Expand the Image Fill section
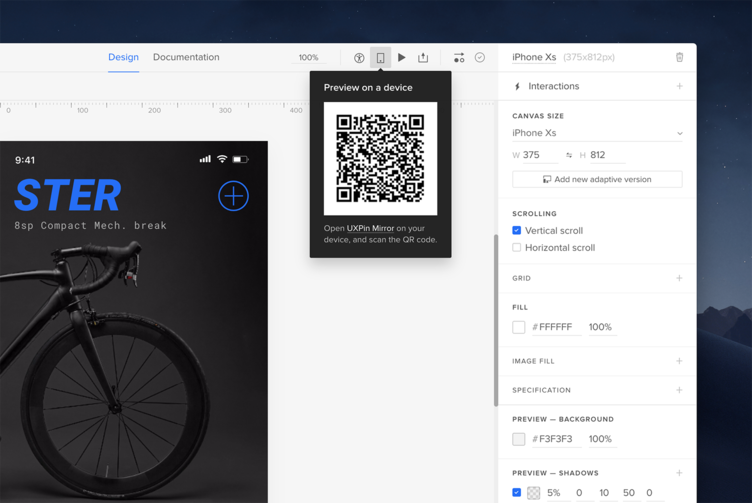The width and height of the screenshot is (752, 503). (x=679, y=361)
